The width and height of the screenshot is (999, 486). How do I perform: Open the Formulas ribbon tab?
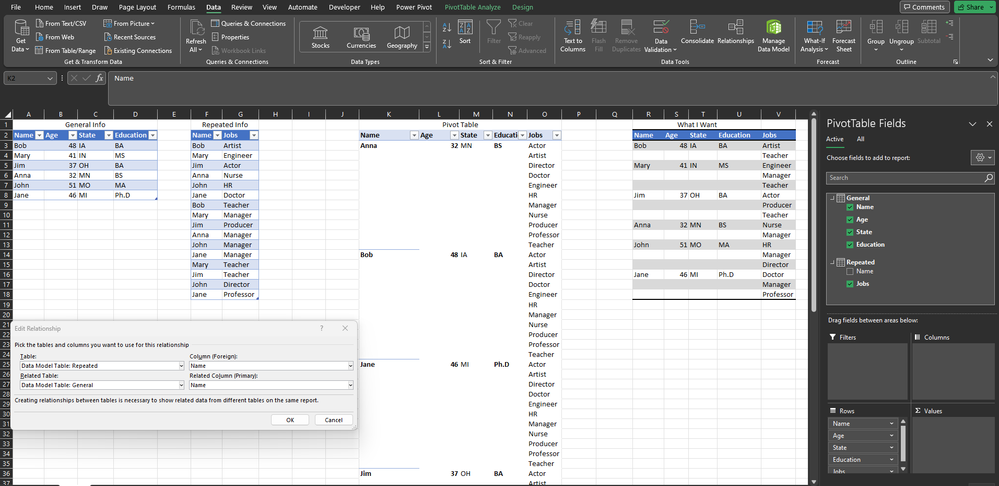(181, 7)
